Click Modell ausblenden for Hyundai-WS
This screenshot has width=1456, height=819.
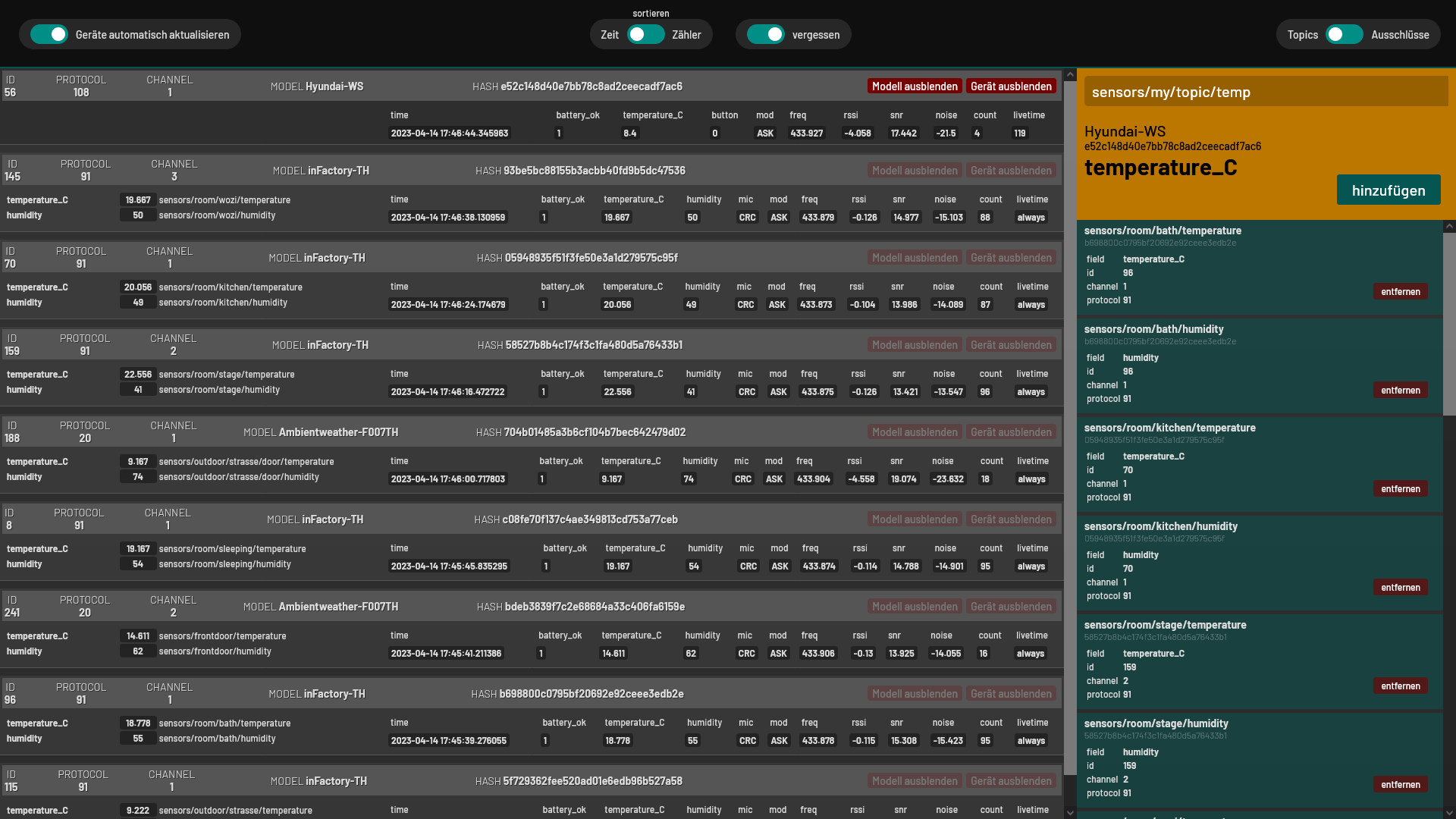pos(915,86)
